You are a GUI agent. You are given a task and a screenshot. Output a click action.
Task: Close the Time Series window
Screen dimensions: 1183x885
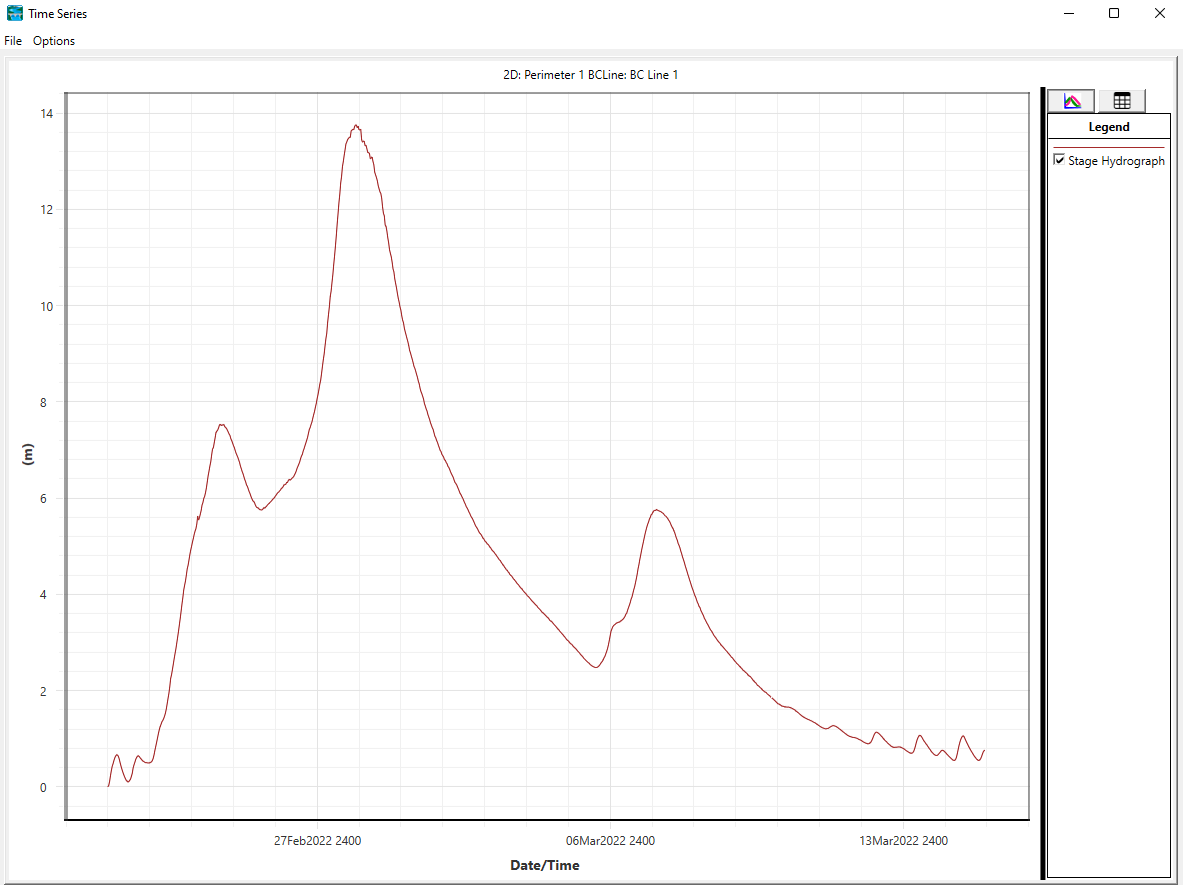pos(1160,14)
